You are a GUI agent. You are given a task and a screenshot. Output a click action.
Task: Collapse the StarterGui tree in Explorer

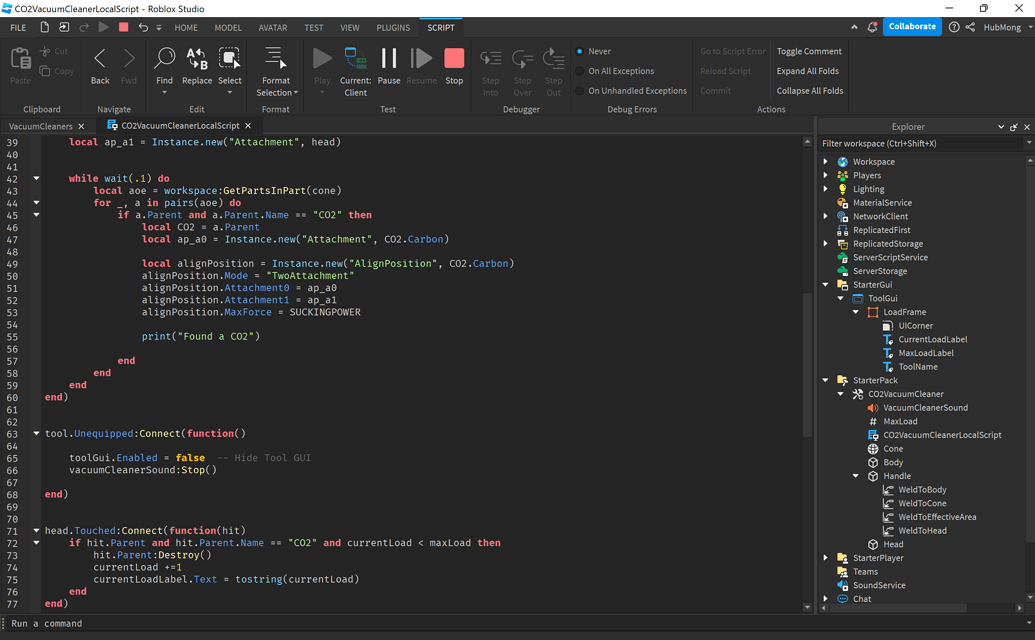826,284
